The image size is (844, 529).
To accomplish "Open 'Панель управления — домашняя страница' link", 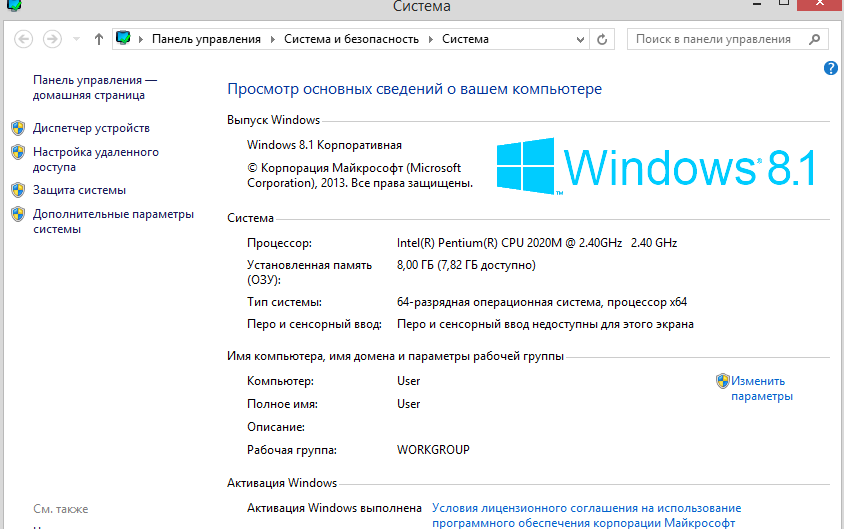I will (95, 88).
